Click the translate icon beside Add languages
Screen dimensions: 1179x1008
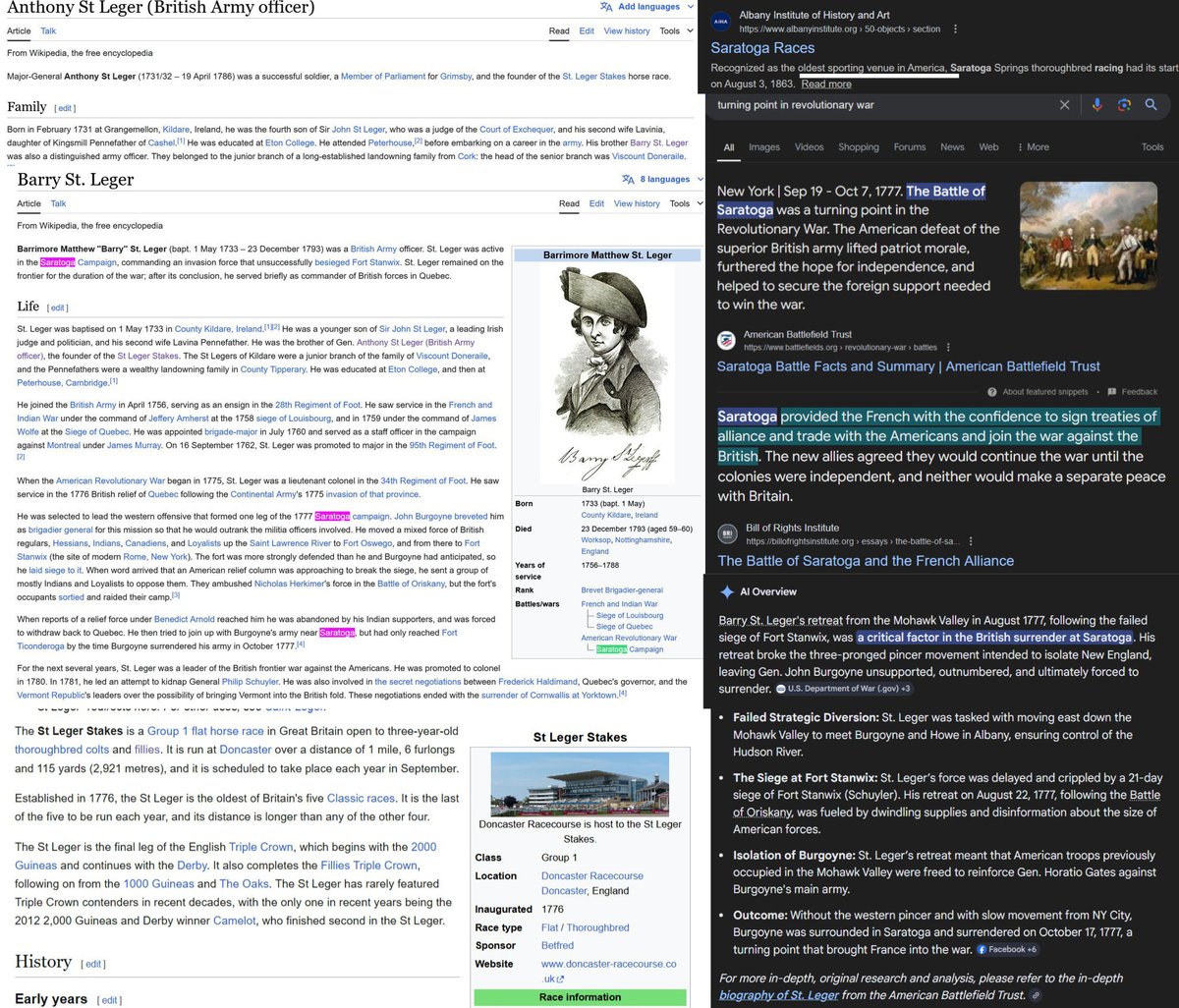[606, 7]
